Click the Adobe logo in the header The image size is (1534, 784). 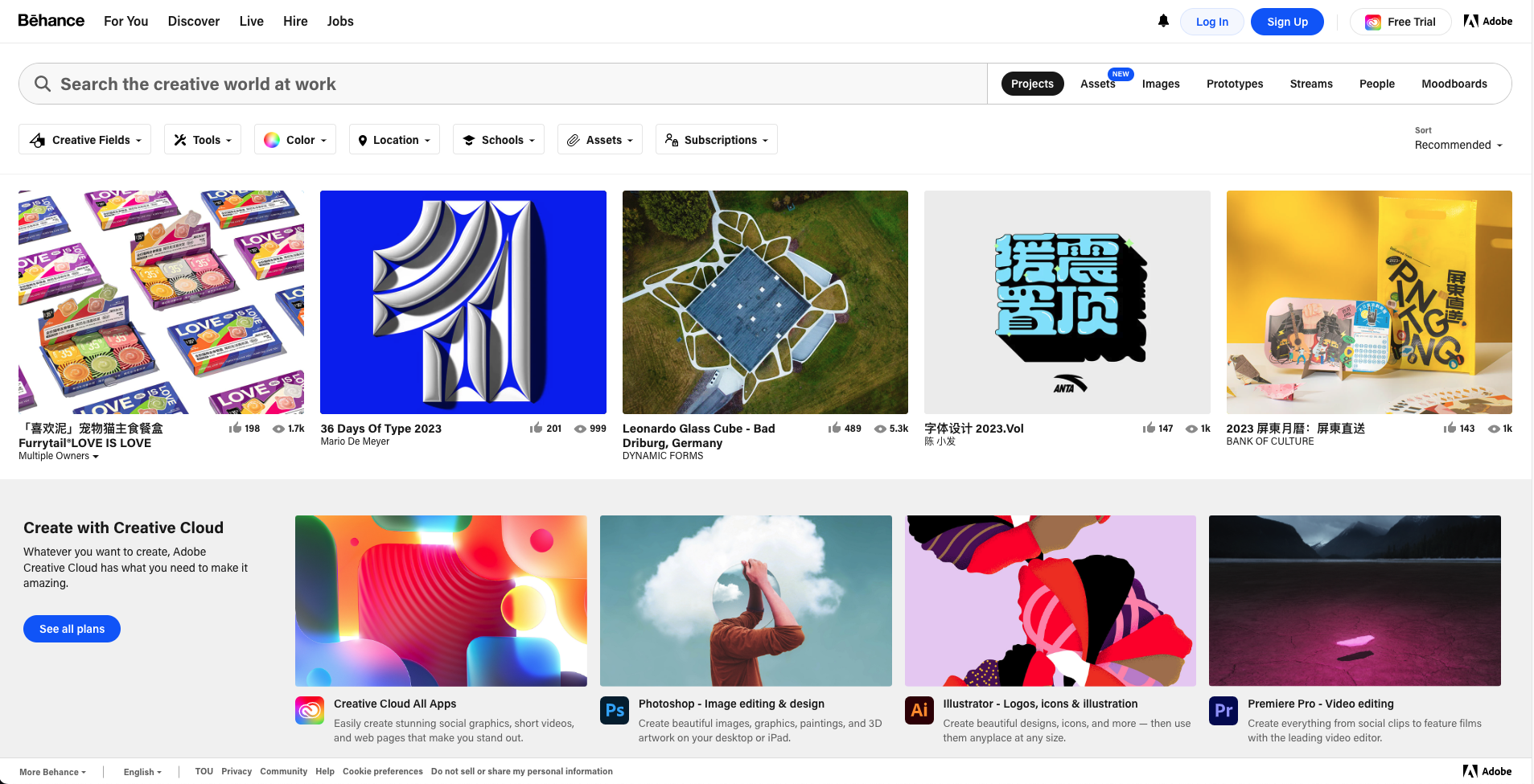click(x=1487, y=21)
